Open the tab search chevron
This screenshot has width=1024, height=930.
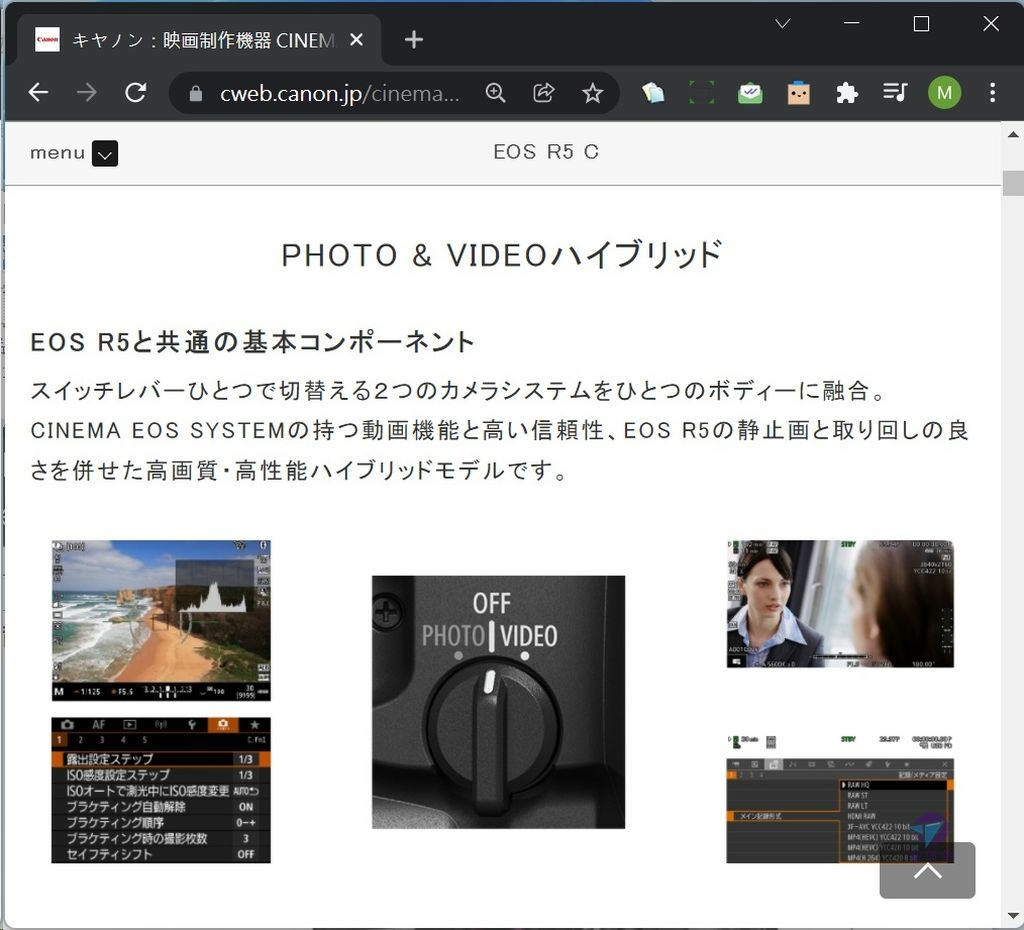tap(783, 24)
